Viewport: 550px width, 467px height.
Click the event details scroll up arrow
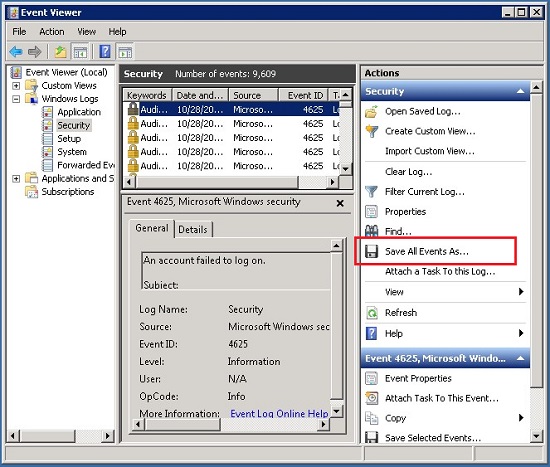pos(336,246)
